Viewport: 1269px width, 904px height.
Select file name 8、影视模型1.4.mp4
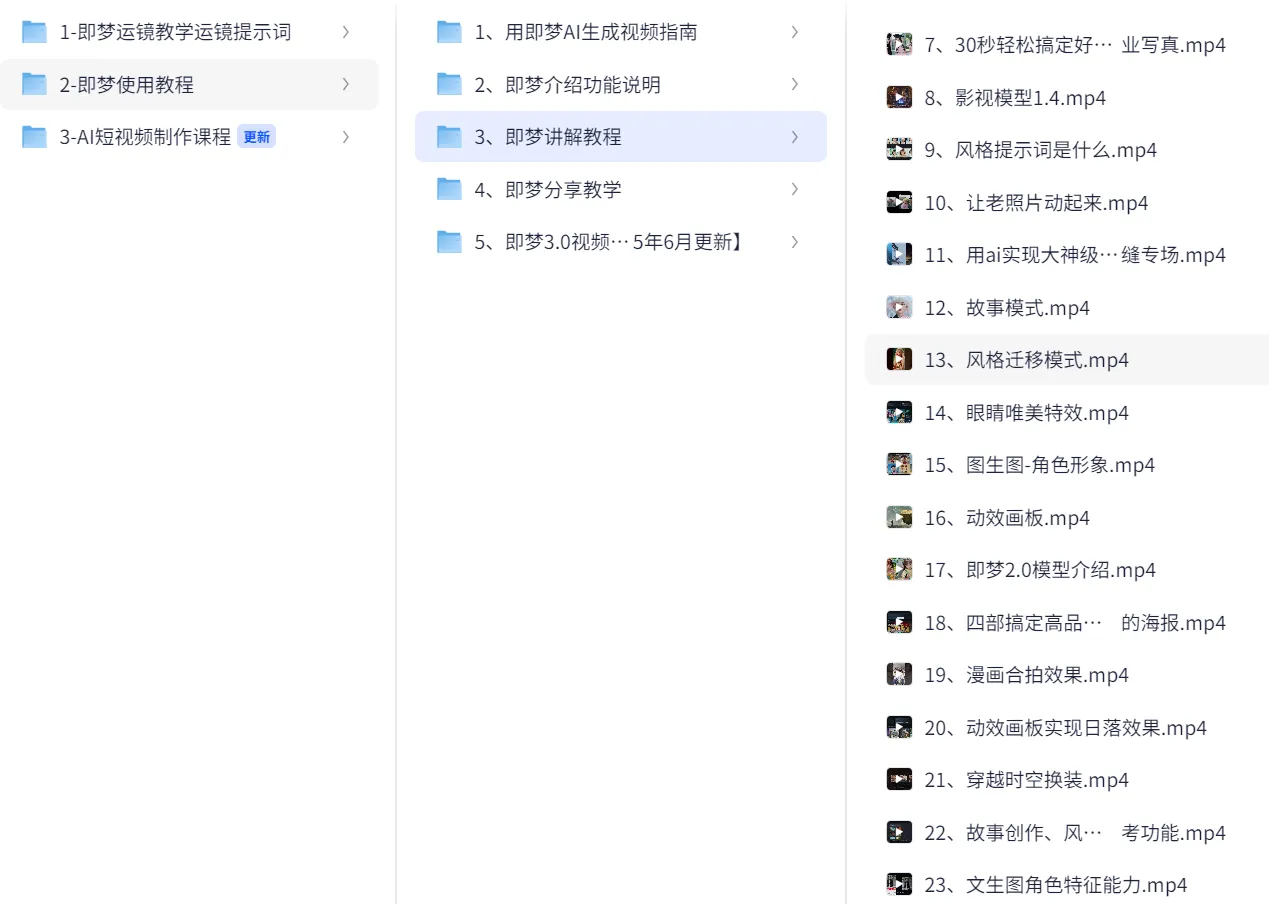(1015, 98)
